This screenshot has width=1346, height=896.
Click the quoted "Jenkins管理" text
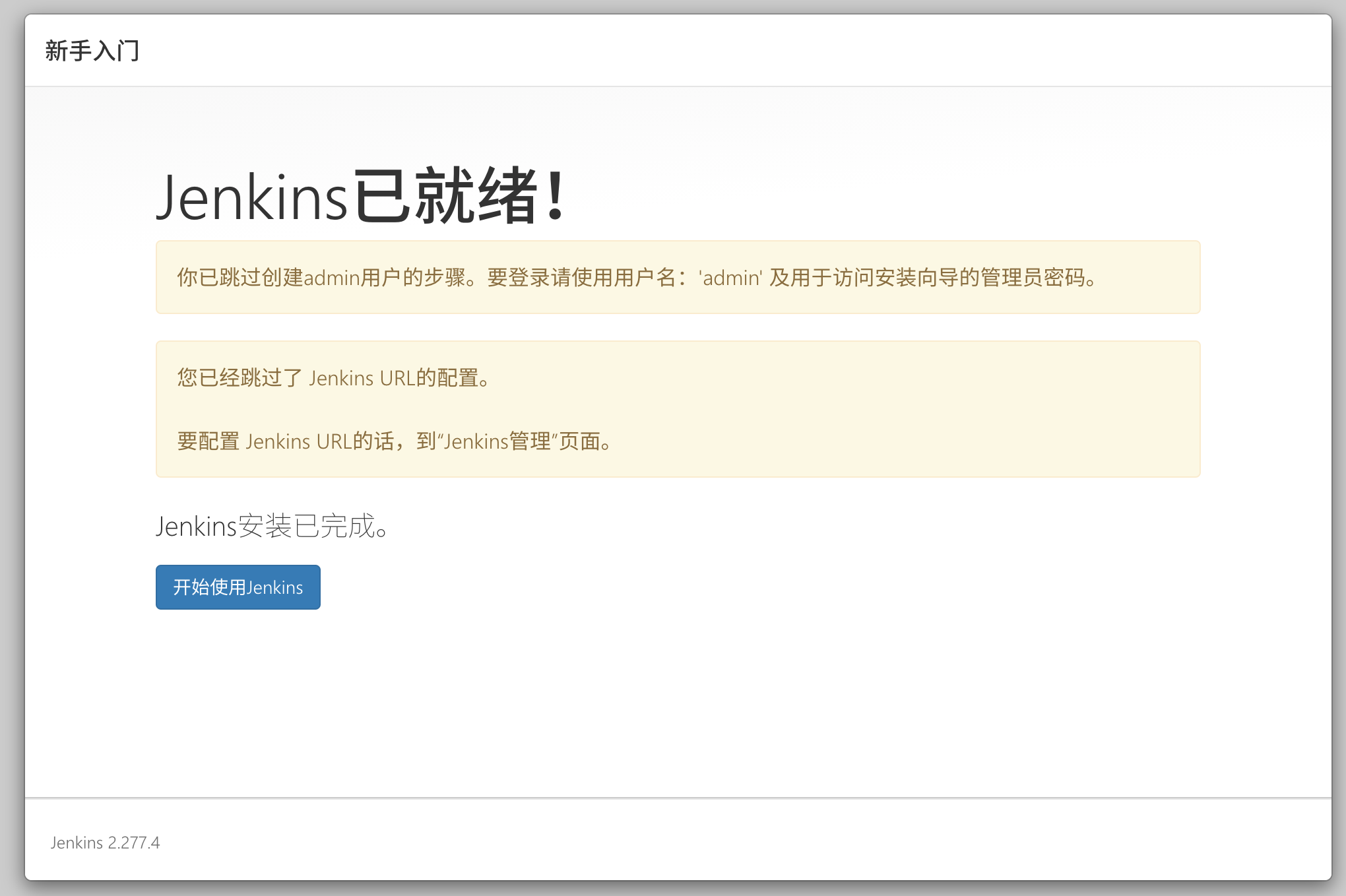point(497,441)
